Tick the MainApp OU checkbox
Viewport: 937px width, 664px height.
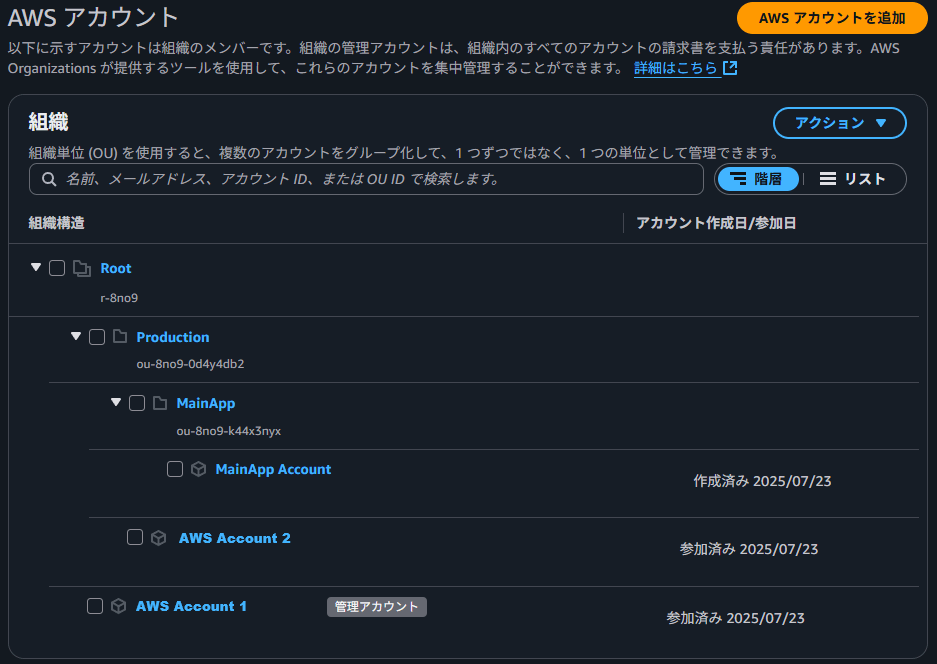pyautogui.click(x=137, y=403)
